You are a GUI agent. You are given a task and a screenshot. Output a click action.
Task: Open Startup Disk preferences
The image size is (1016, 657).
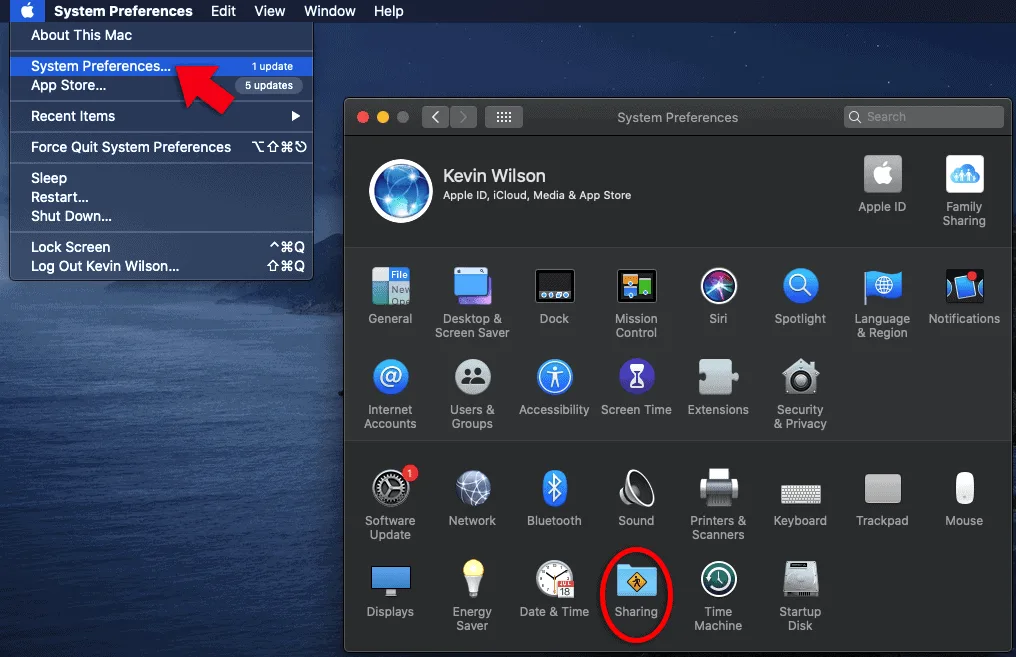pyautogui.click(x=800, y=595)
